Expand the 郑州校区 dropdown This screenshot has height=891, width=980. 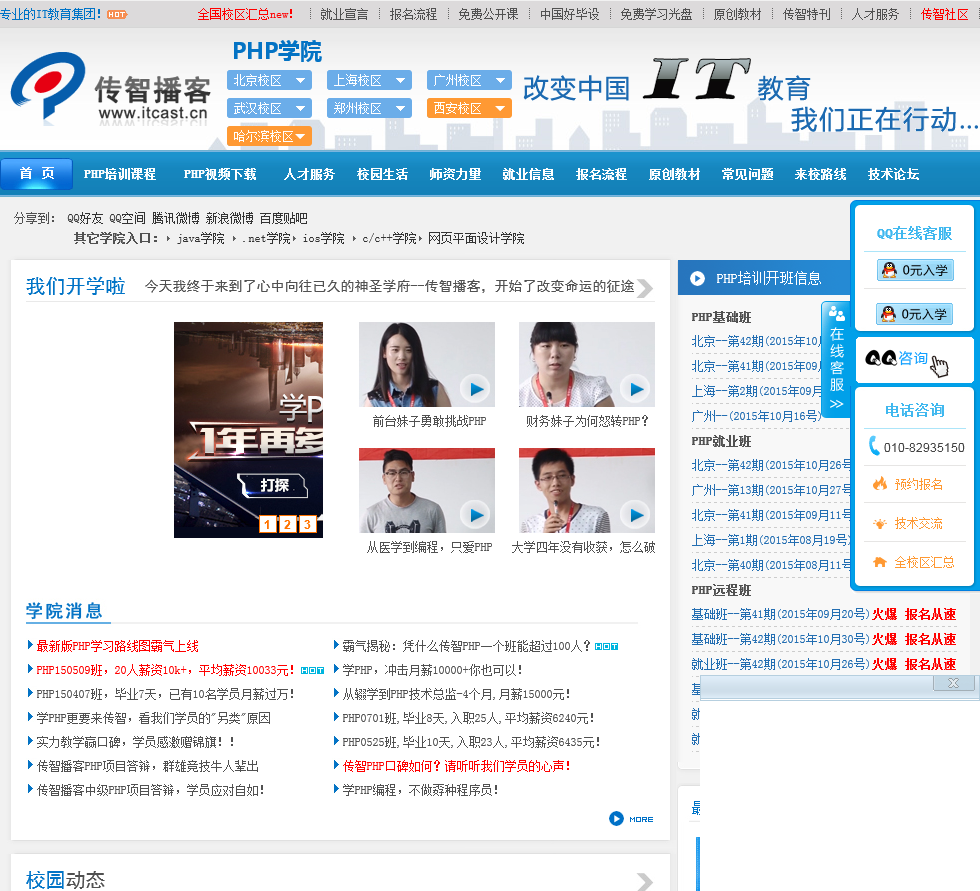(369, 108)
